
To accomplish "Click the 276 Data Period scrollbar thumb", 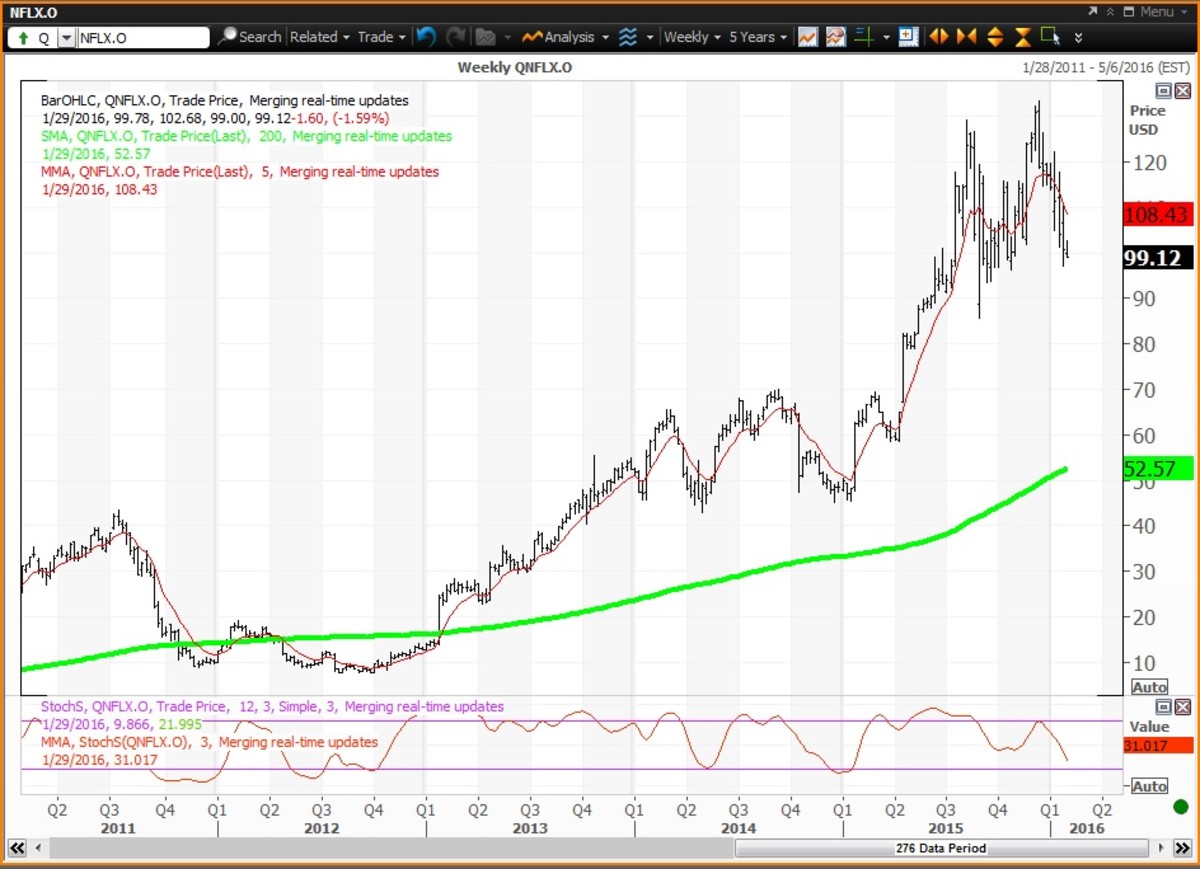I will click(940, 848).
